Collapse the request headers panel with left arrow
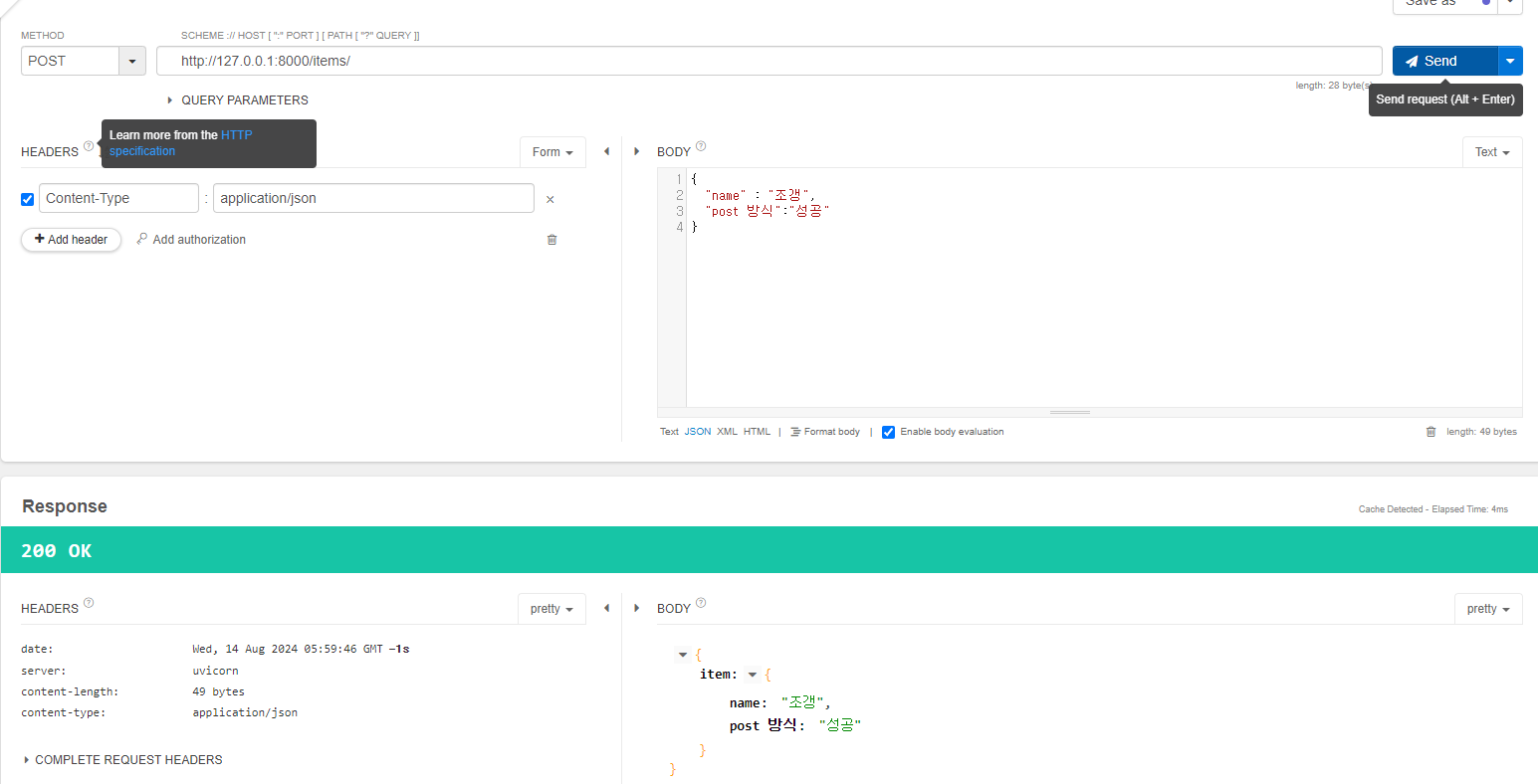The image size is (1538, 784). pos(606,151)
